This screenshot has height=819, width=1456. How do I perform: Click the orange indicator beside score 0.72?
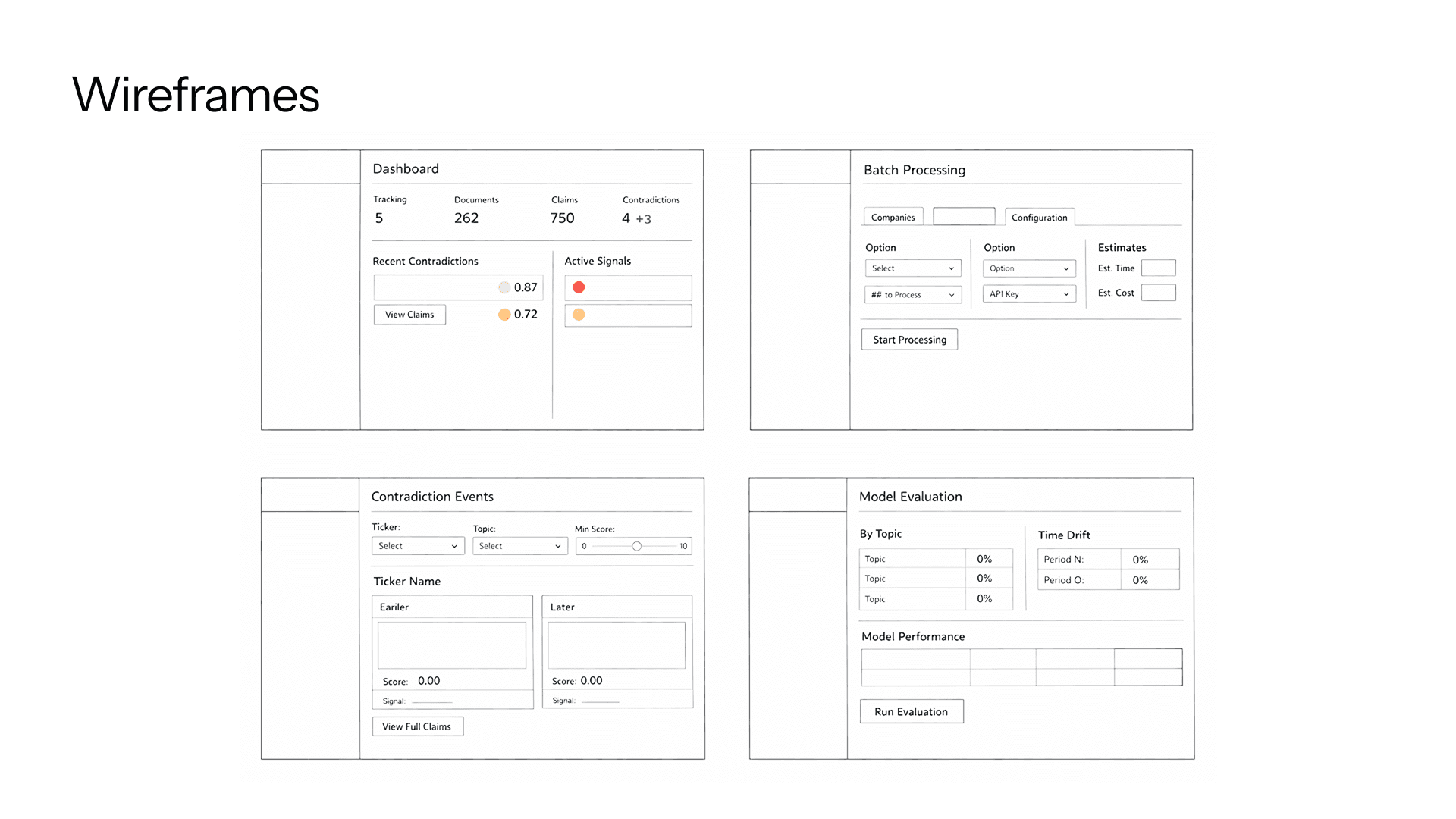click(x=504, y=315)
